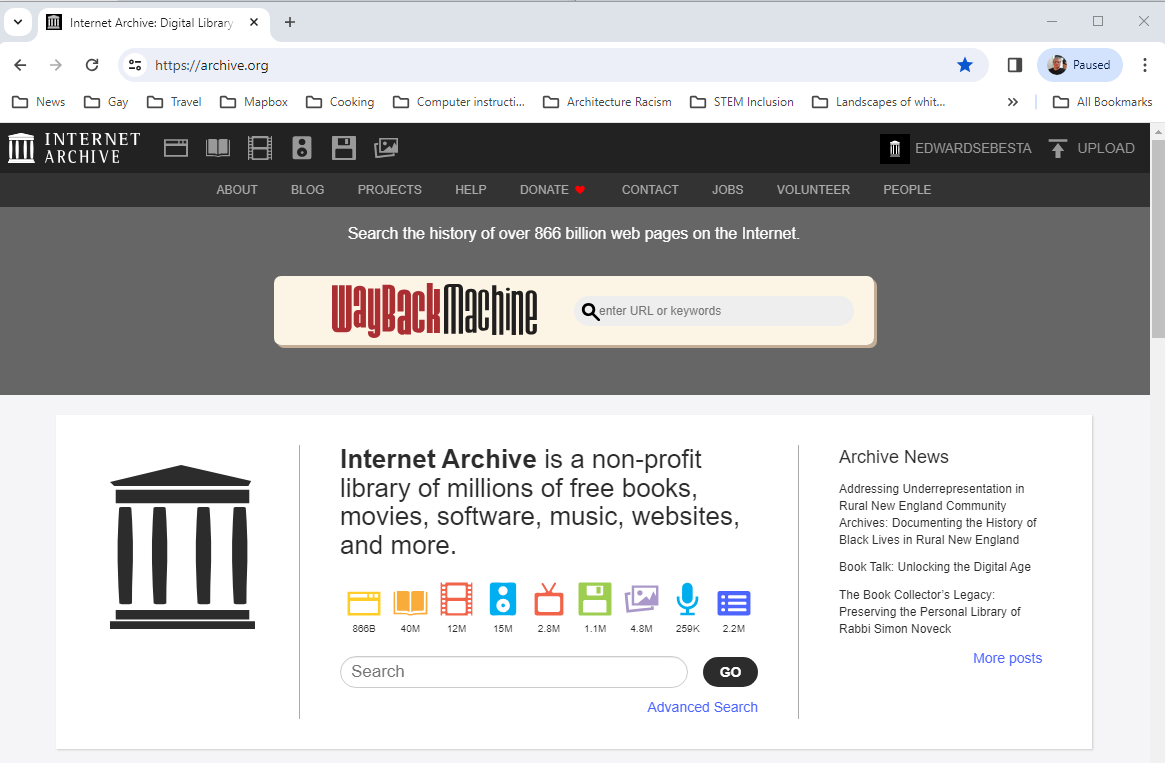1165x763 pixels.
Task: Open the Travel bookmarks folder
Action: (174, 102)
